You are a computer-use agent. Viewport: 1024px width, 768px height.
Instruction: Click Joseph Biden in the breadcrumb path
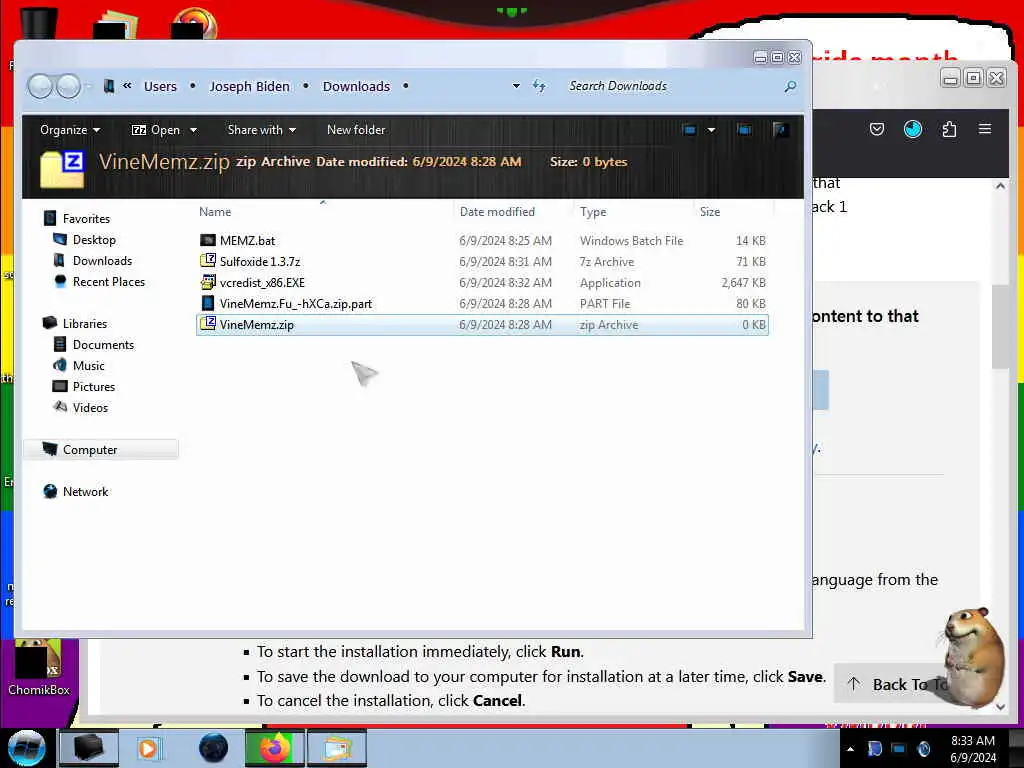pyautogui.click(x=249, y=86)
